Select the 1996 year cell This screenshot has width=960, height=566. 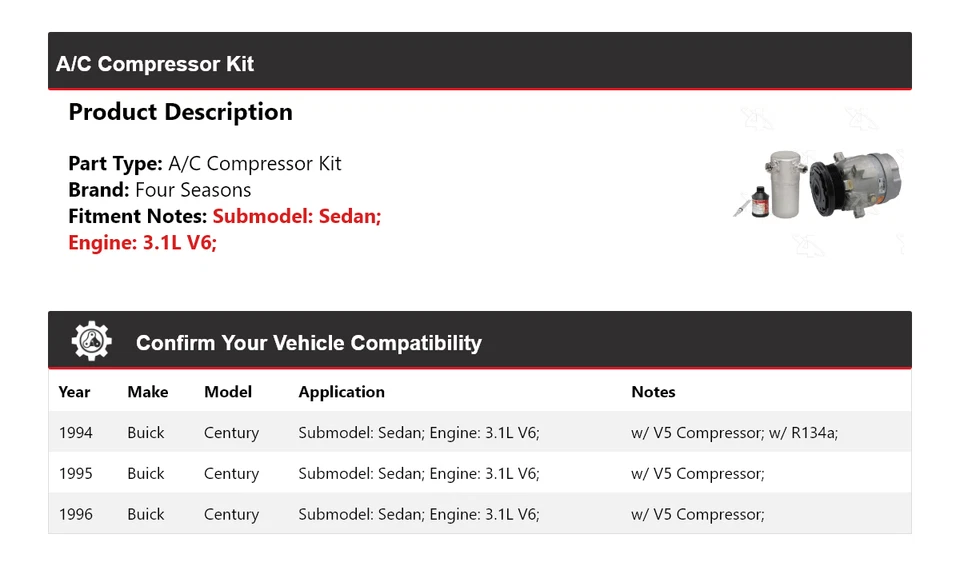pyautogui.click(x=76, y=515)
